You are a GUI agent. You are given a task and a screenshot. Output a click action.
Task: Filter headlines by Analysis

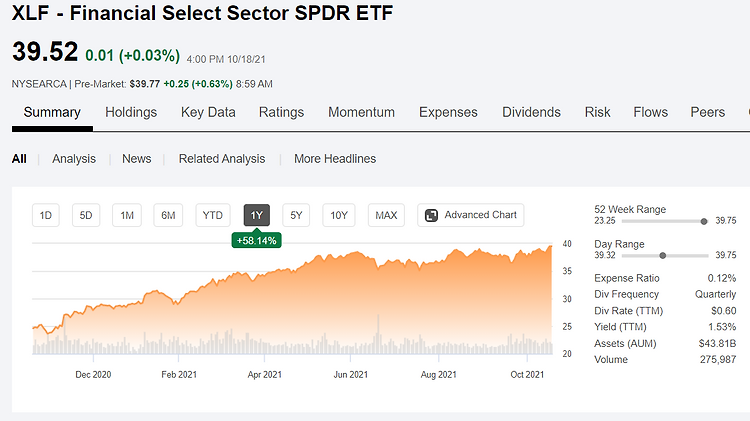point(74,159)
